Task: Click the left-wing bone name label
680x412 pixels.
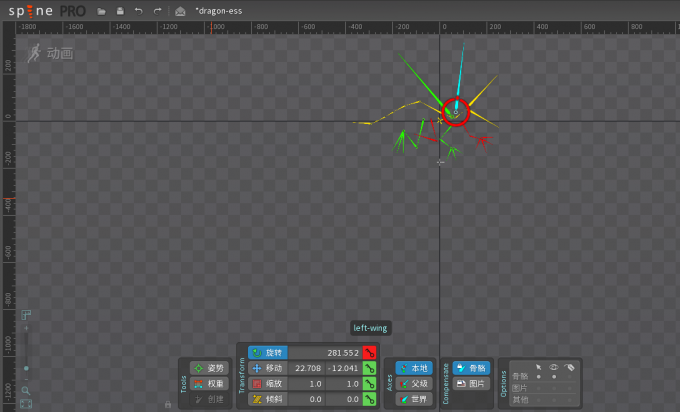Action: click(x=370, y=328)
